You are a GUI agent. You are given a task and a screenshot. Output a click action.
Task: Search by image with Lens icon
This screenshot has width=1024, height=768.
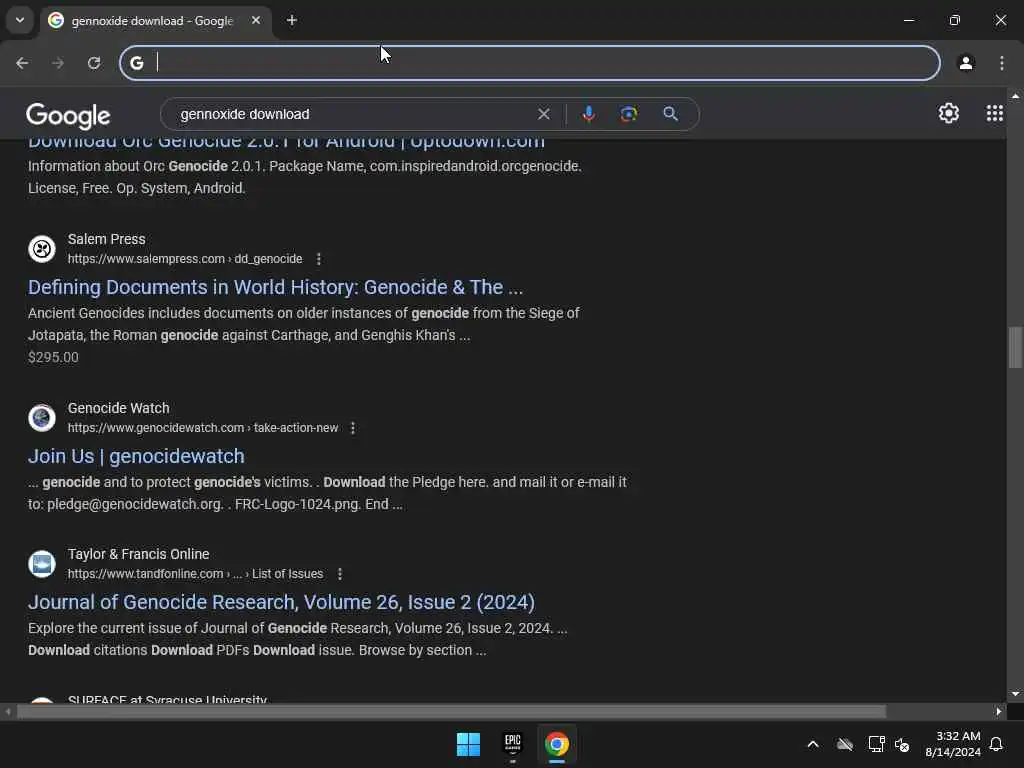pyautogui.click(x=629, y=114)
